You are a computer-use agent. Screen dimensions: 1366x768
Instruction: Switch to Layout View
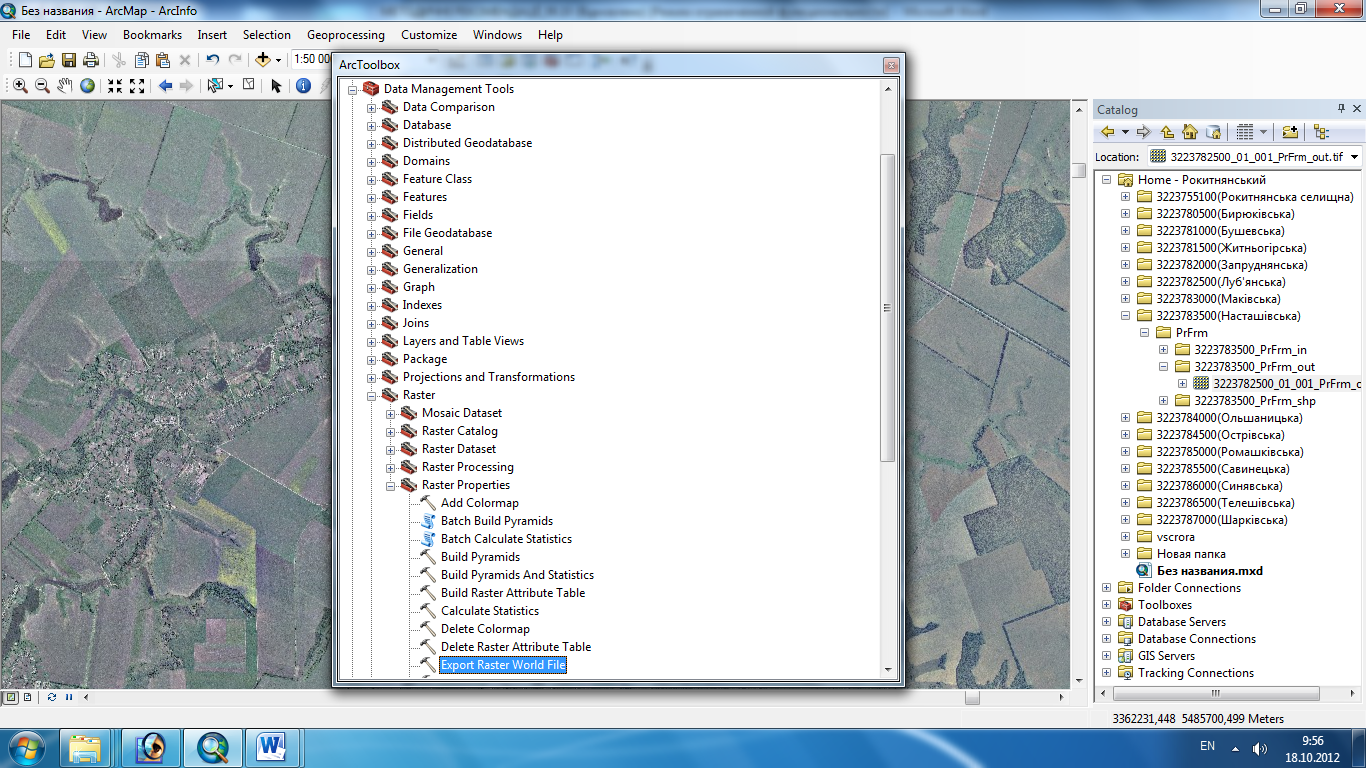pyautogui.click(x=27, y=697)
